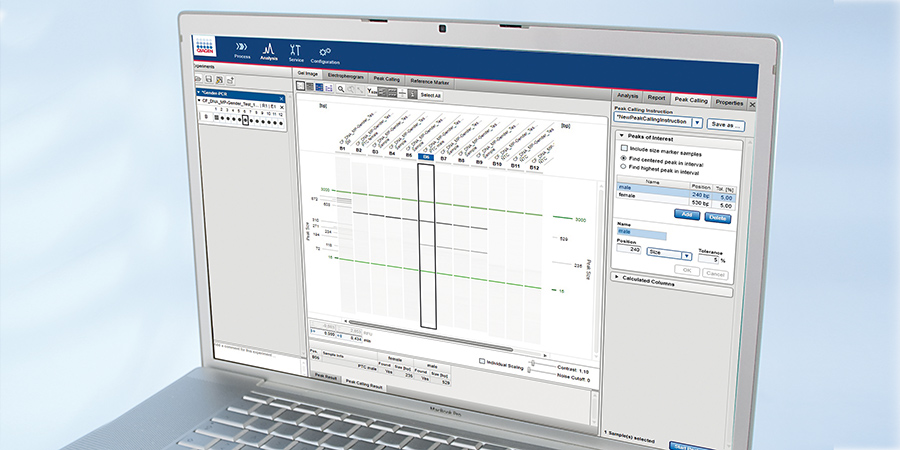The image size is (900, 450).
Task: Select the first gel view layout icon
Action: click(300, 86)
